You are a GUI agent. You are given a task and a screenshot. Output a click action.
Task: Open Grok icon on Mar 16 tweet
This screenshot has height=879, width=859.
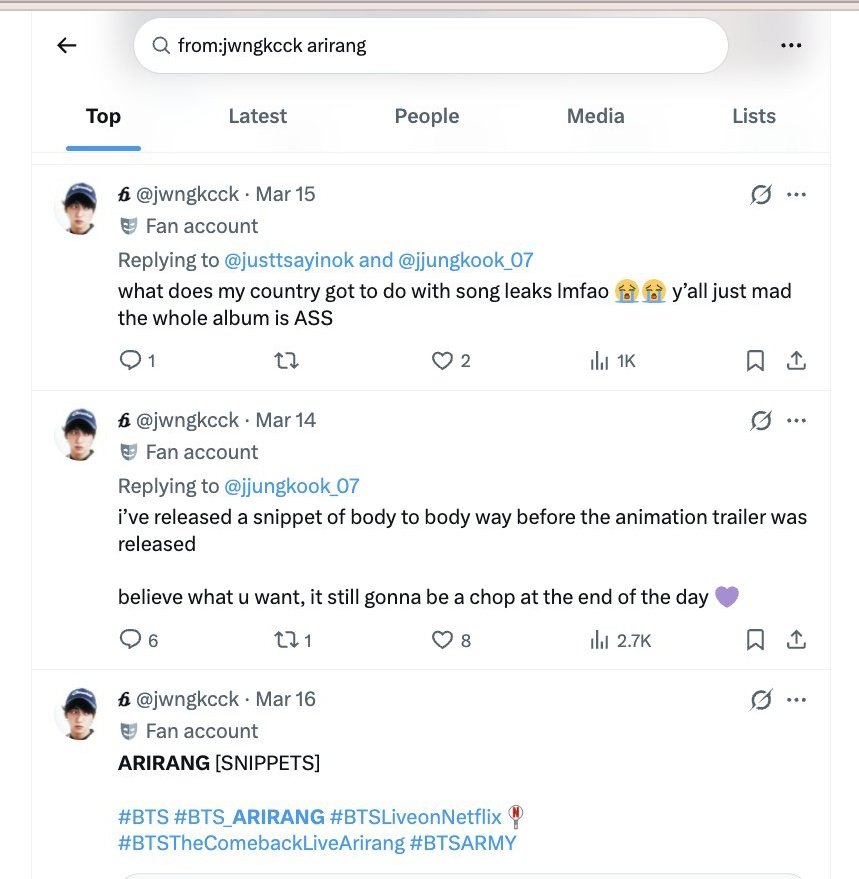(761, 699)
